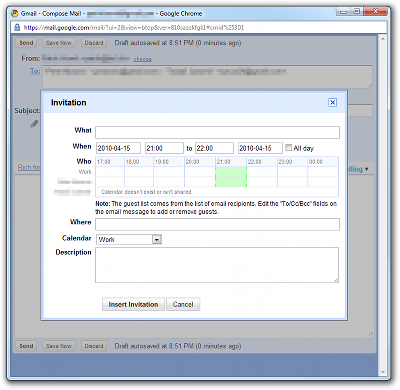Click the top Discard button
400x390 pixels.
(94, 43)
